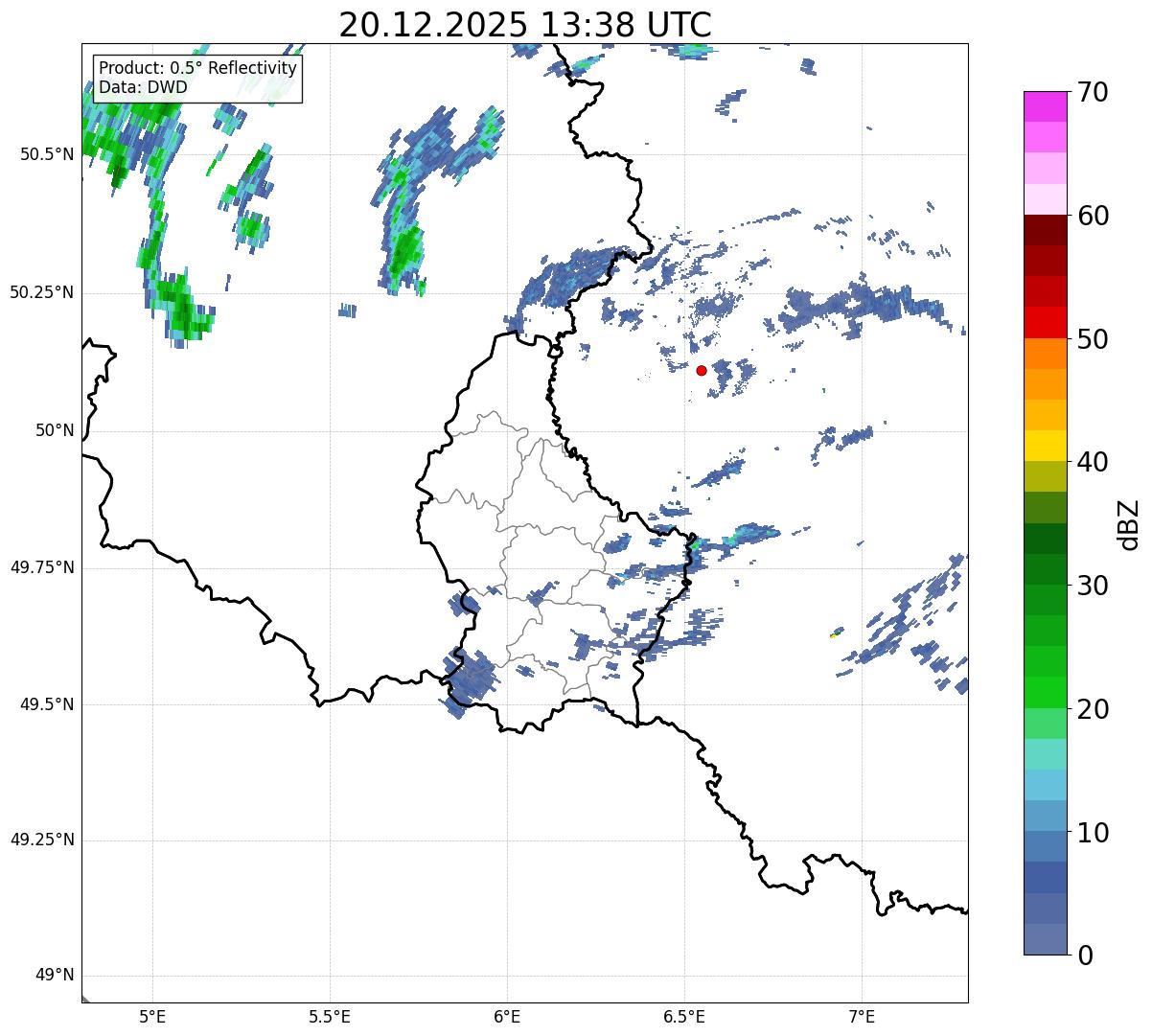Click the 49.75°N latitude label

pyautogui.click(x=41, y=567)
